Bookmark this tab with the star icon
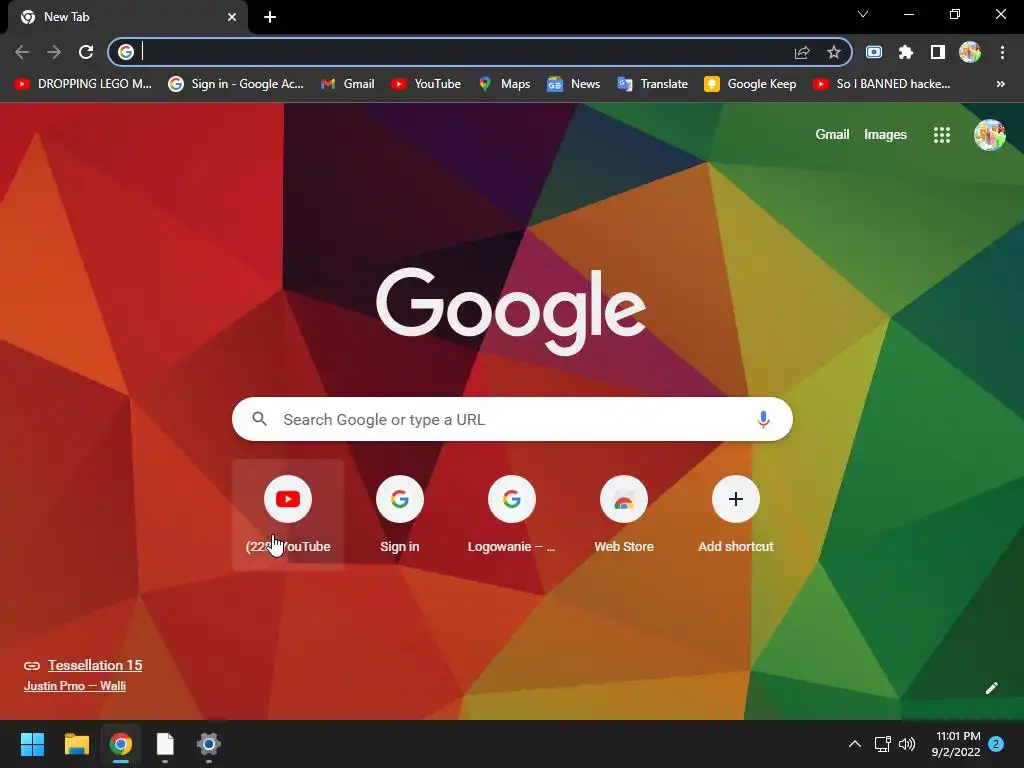 (x=833, y=52)
